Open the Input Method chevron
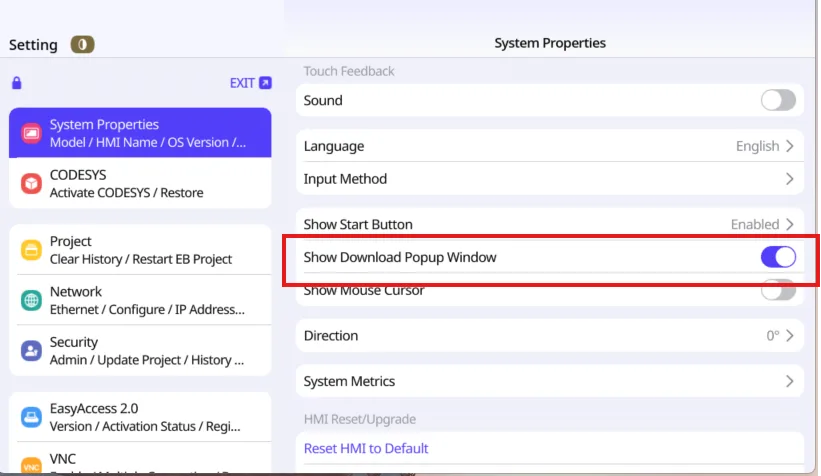 coord(790,179)
